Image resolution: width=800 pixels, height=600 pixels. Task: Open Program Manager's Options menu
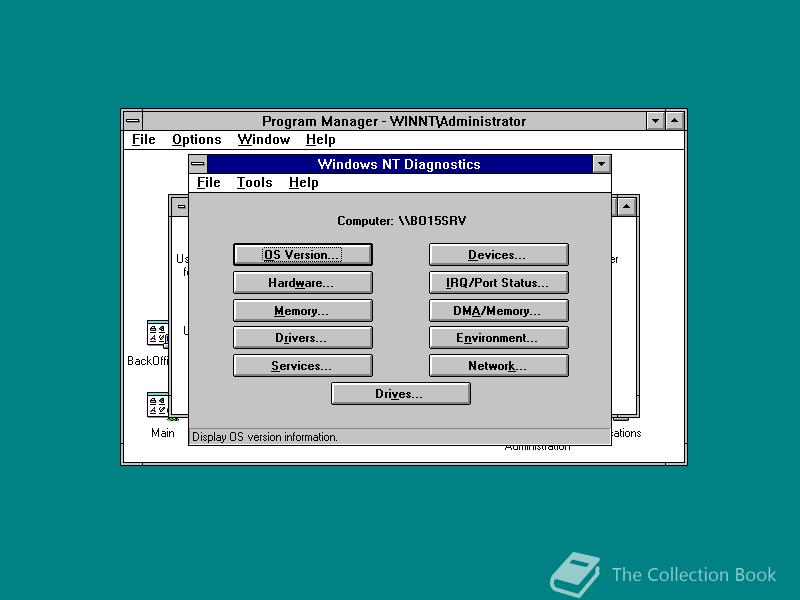[x=196, y=140]
